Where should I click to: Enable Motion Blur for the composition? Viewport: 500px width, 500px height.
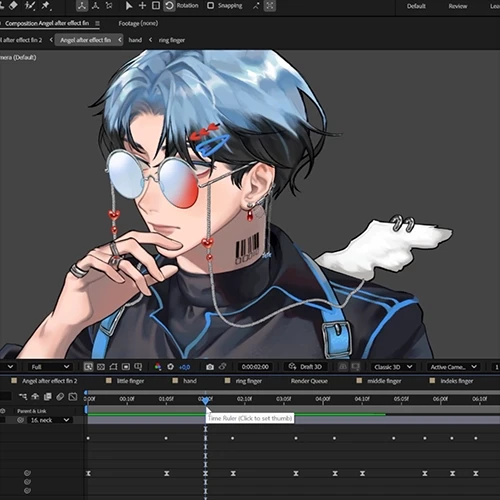(x=60, y=396)
